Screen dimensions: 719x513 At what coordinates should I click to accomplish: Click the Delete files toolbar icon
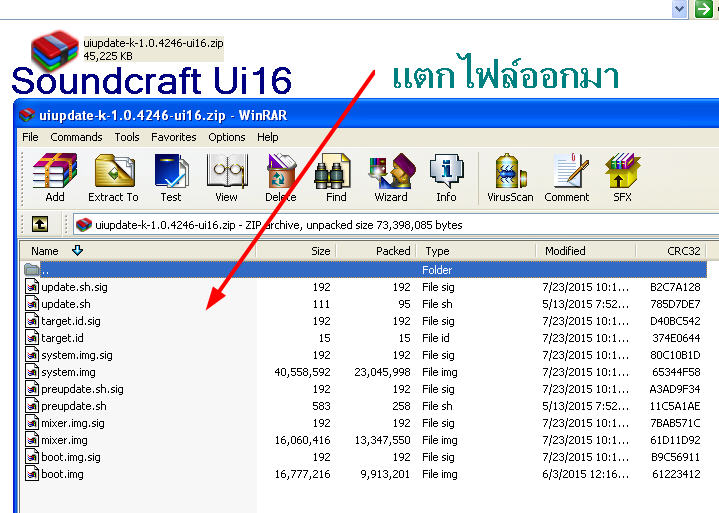pos(281,178)
